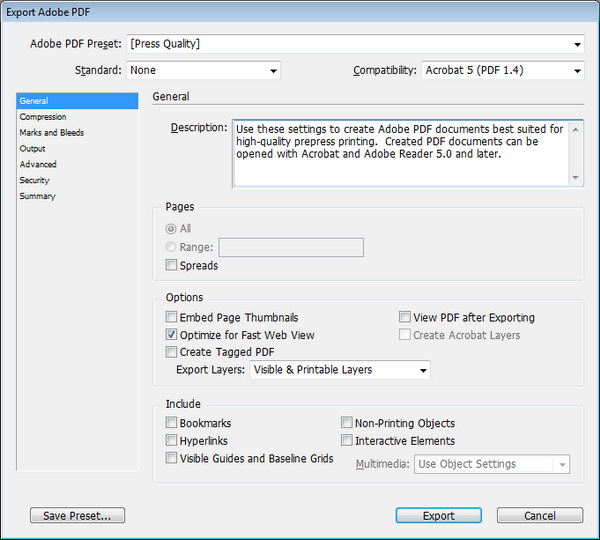Click the page Range input field

[291, 248]
